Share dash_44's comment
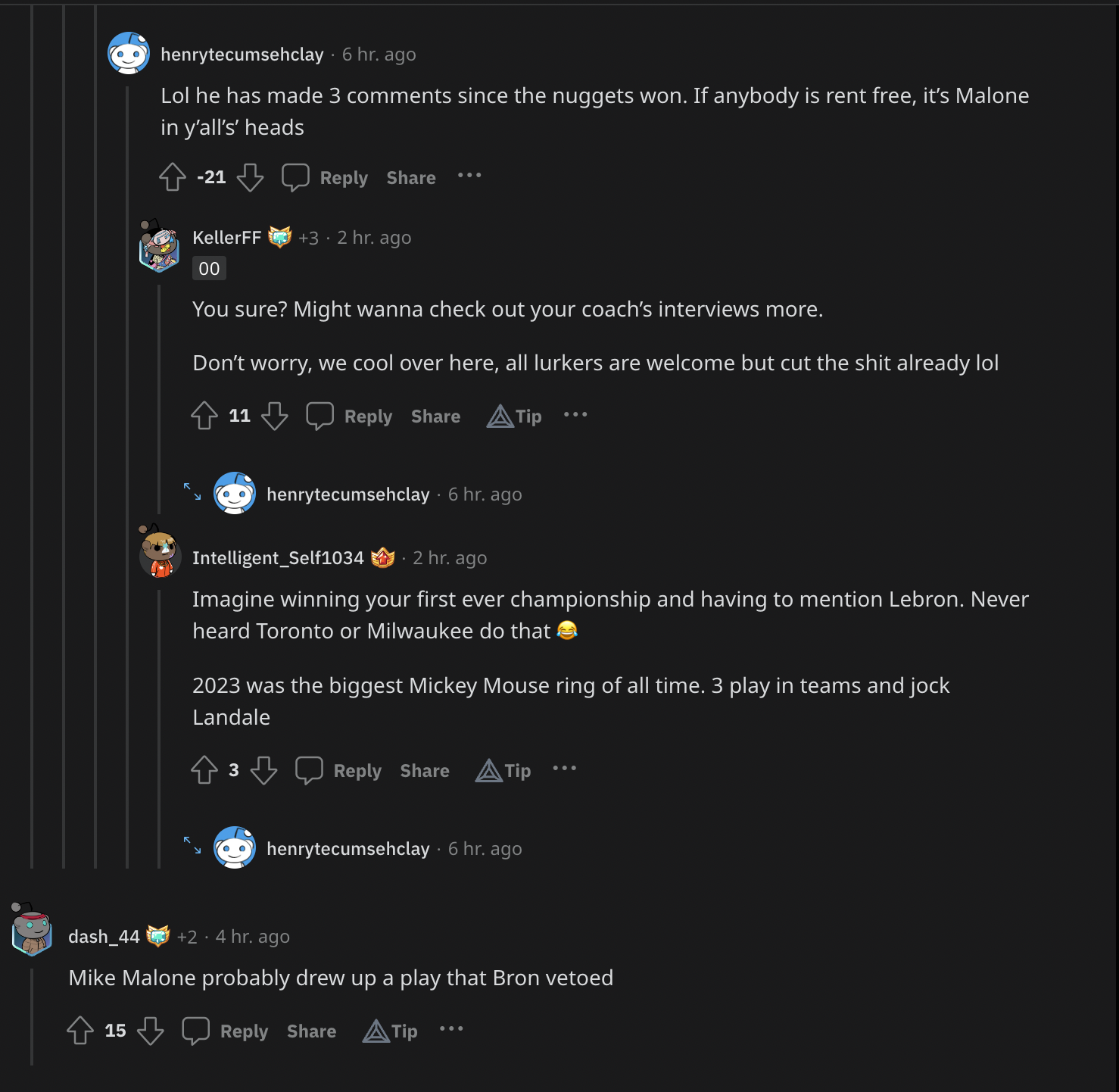1119x1092 pixels. pos(311,1031)
